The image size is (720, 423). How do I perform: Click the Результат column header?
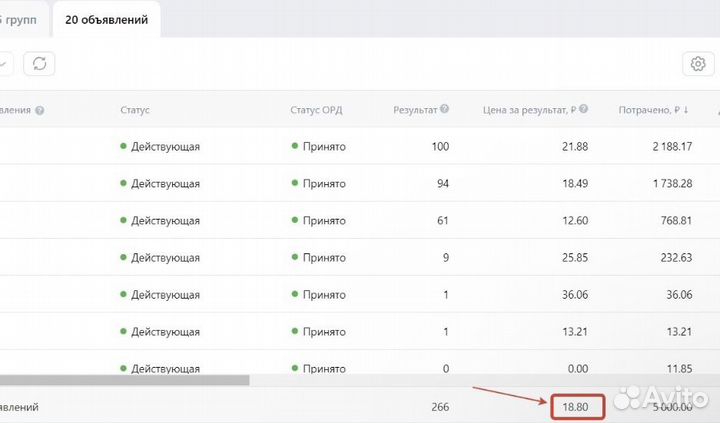[415, 110]
